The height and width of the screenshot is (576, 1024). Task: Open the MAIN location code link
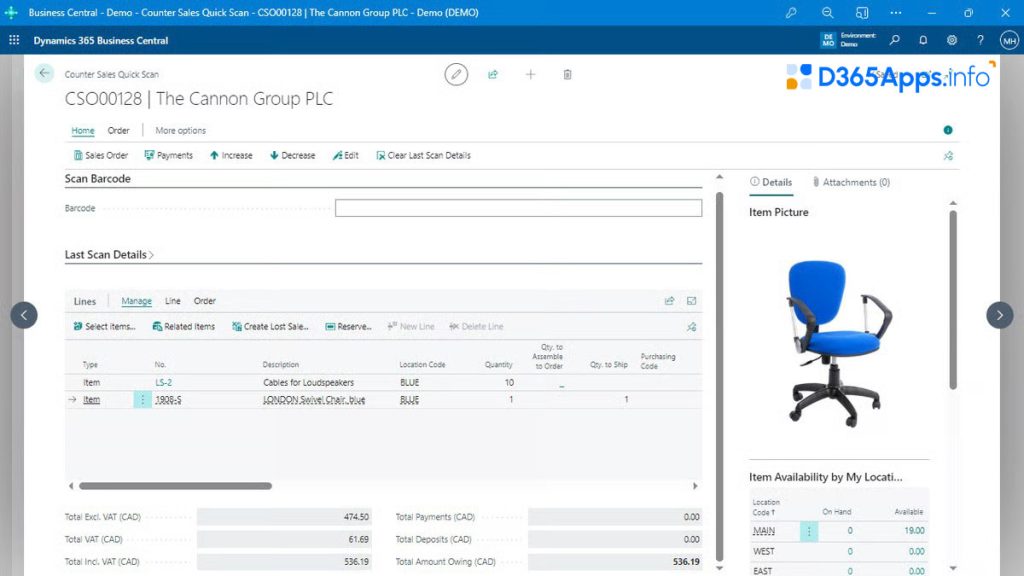763,531
